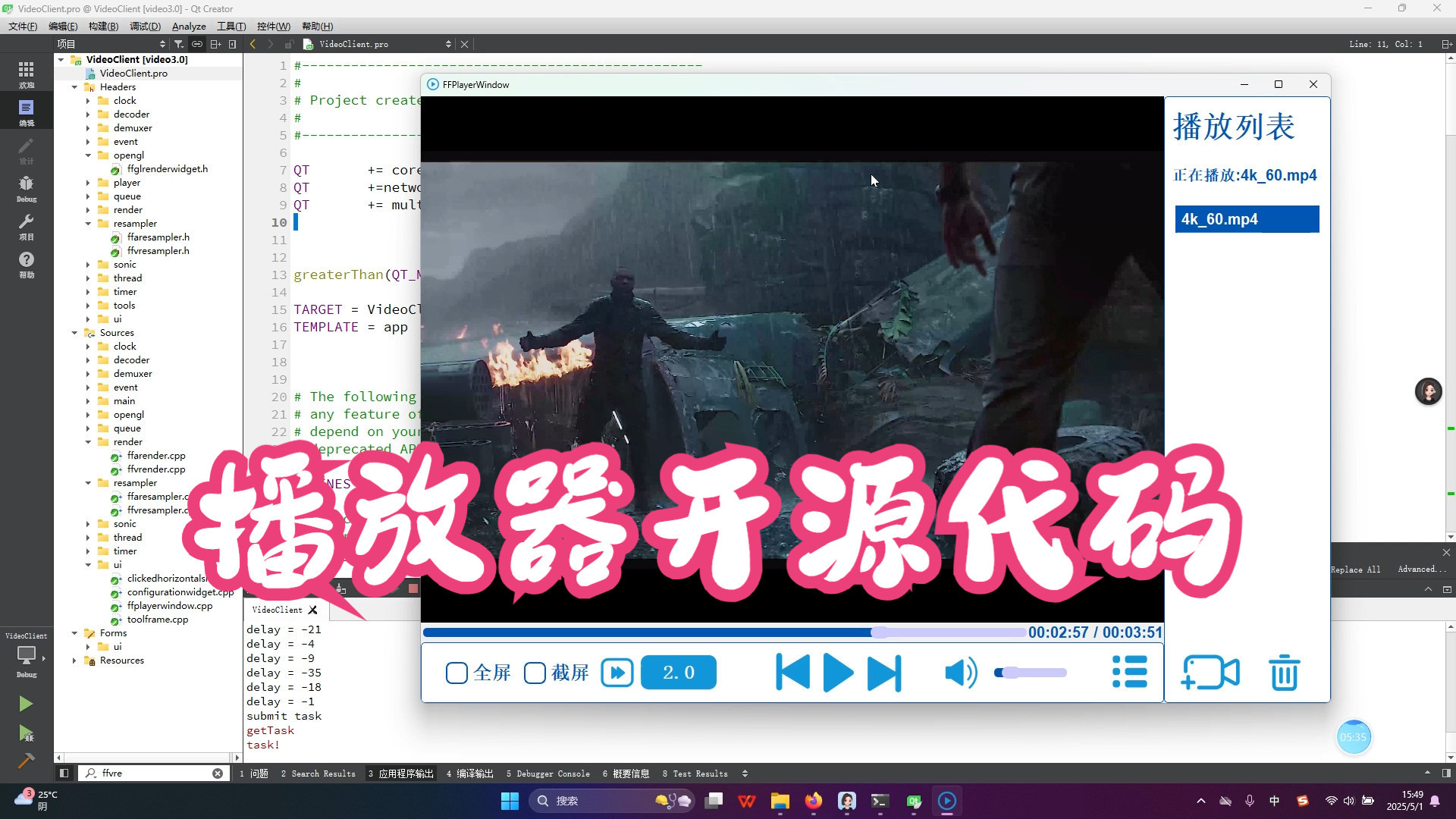
Task: Collapse the Sources render folder
Action: (88, 442)
